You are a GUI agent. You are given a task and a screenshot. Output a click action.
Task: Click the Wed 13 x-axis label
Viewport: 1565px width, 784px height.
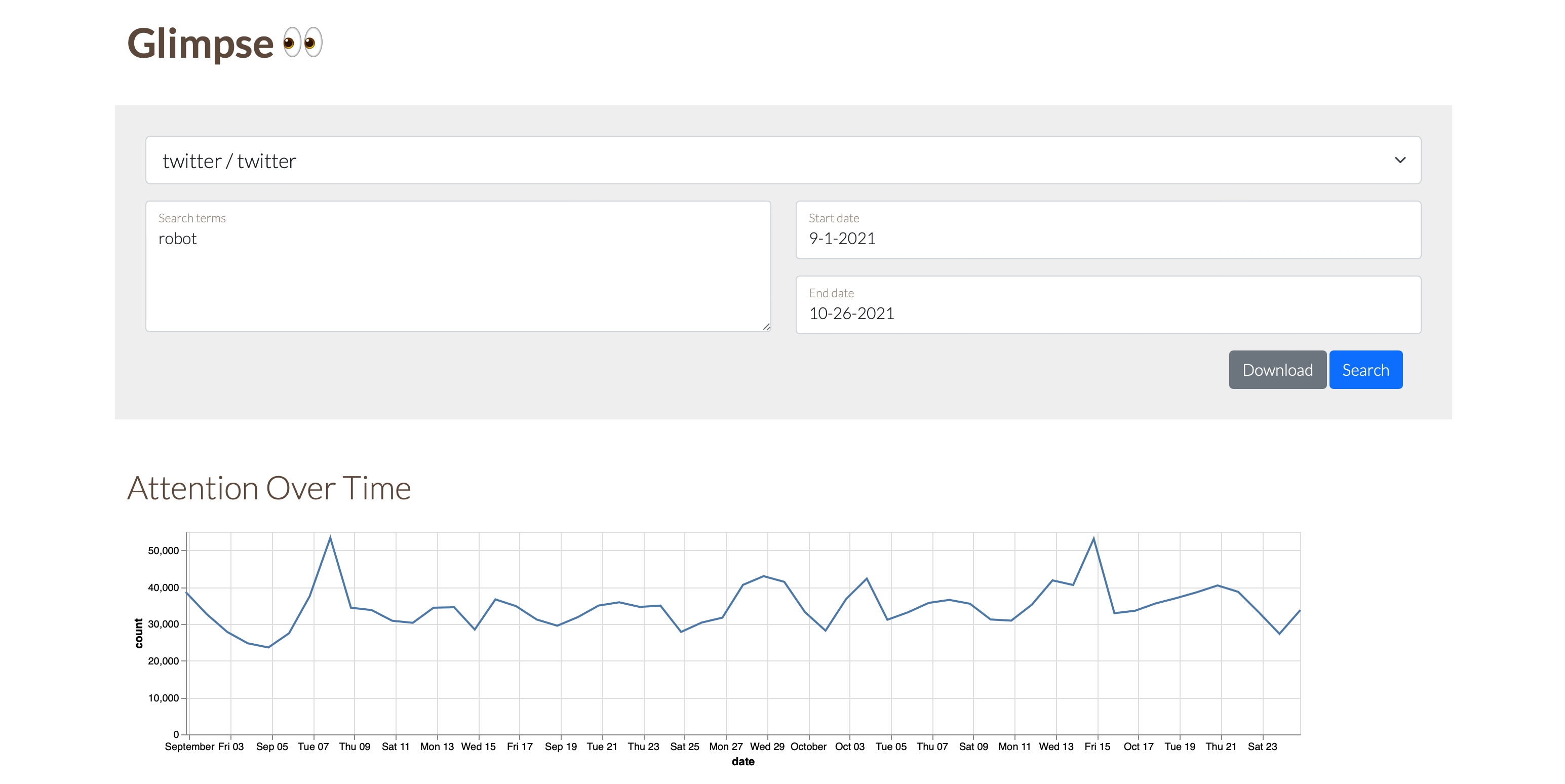tap(1056, 747)
